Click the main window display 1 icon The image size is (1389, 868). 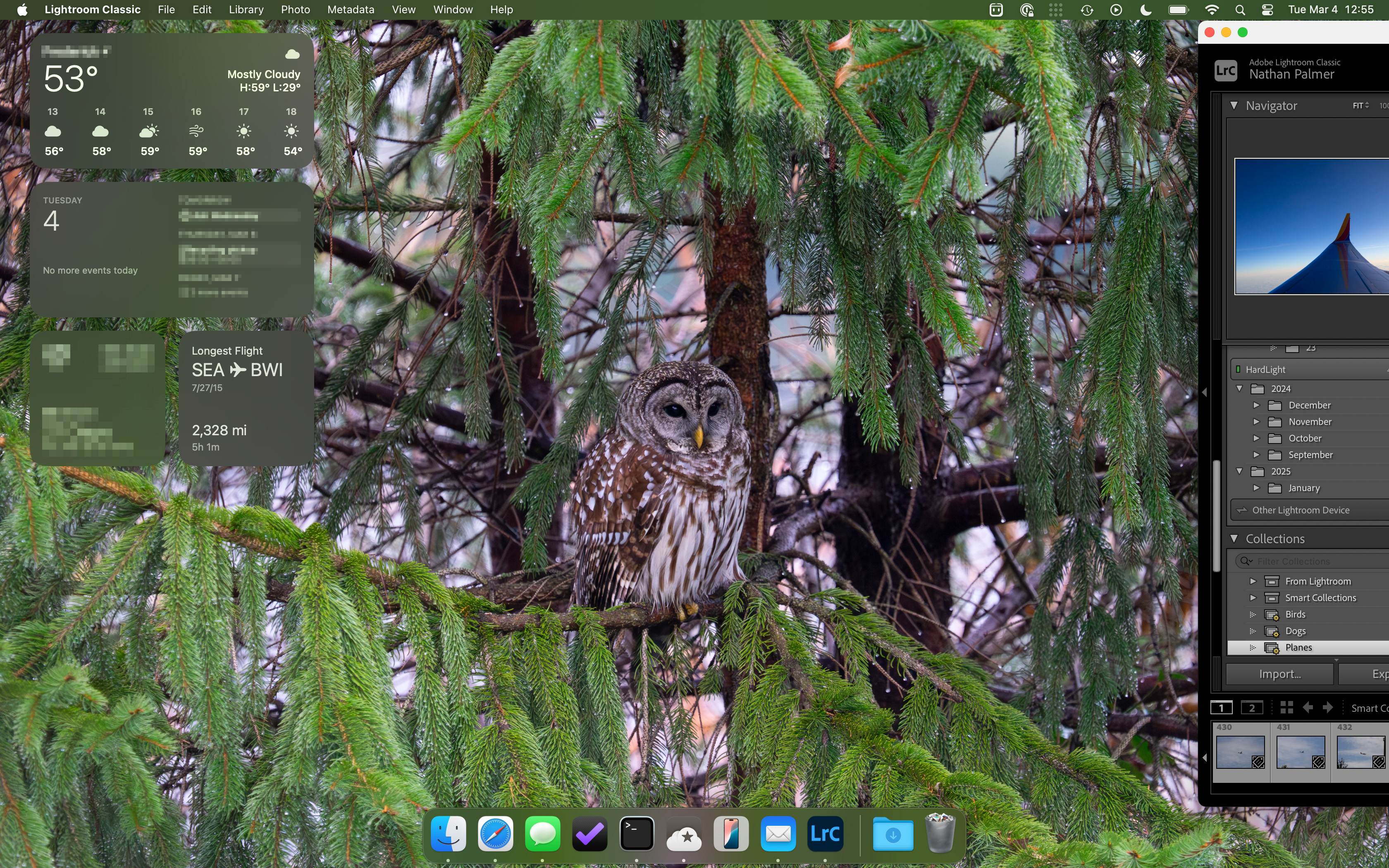tap(1222, 707)
